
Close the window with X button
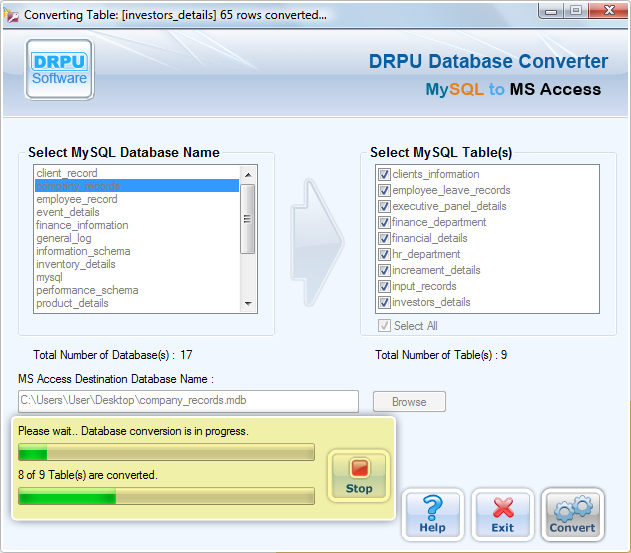click(609, 10)
